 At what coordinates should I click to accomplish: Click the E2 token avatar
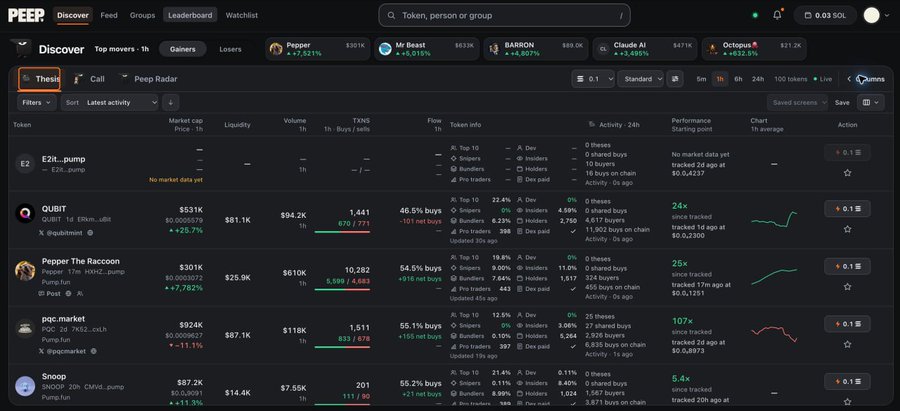[25, 164]
